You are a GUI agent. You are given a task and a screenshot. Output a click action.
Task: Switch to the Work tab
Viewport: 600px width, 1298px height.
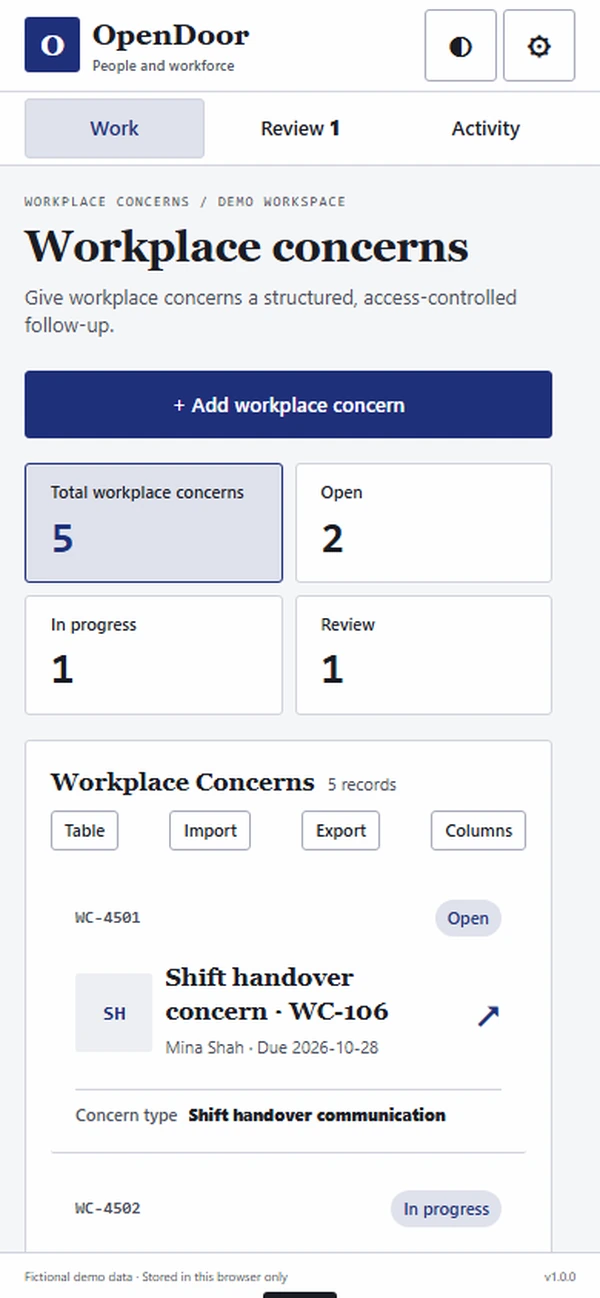[114, 128]
